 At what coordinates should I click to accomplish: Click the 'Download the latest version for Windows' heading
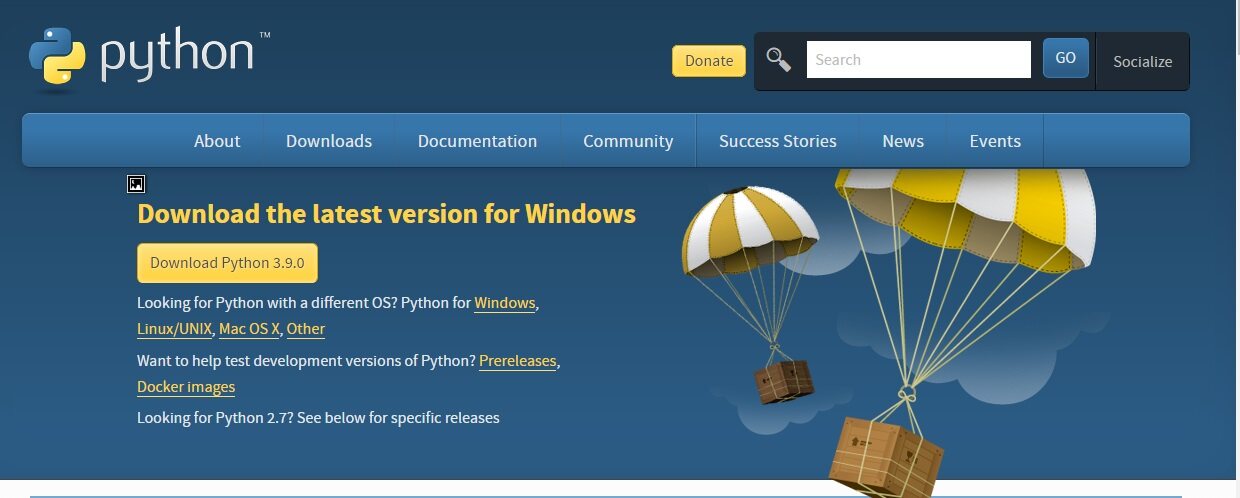[x=386, y=214]
